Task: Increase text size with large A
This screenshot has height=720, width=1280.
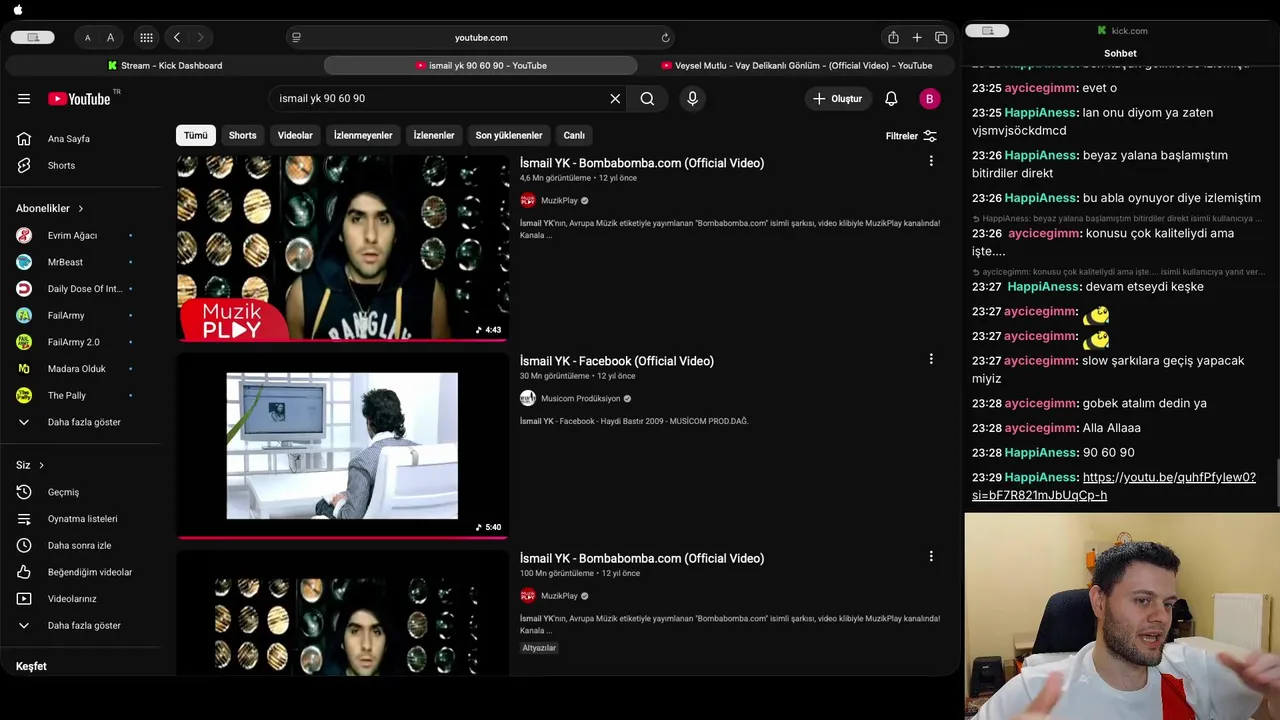Action: [110, 38]
